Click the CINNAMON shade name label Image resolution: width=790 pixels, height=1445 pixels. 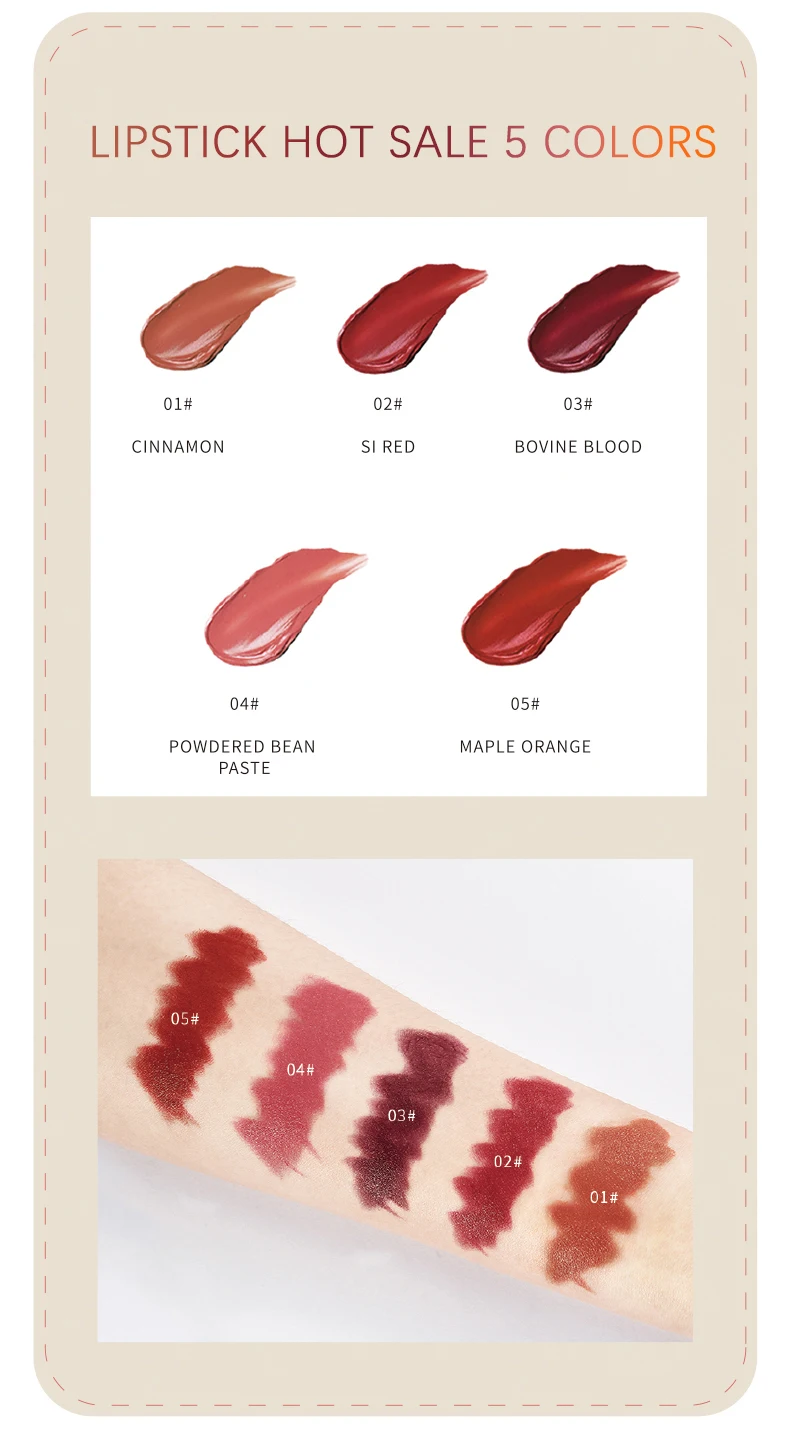(x=178, y=447)
